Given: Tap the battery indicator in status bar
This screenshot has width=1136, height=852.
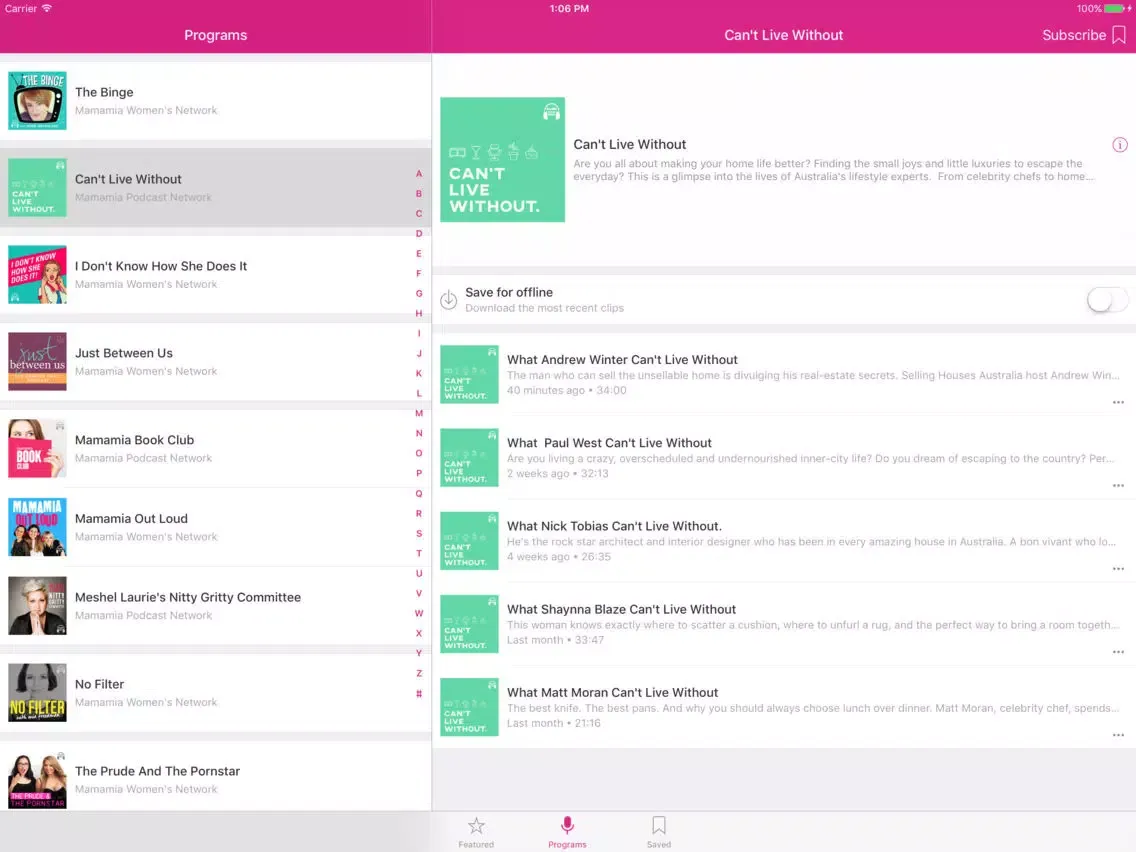Looking at the screenshot, I should click(1116, 9).
